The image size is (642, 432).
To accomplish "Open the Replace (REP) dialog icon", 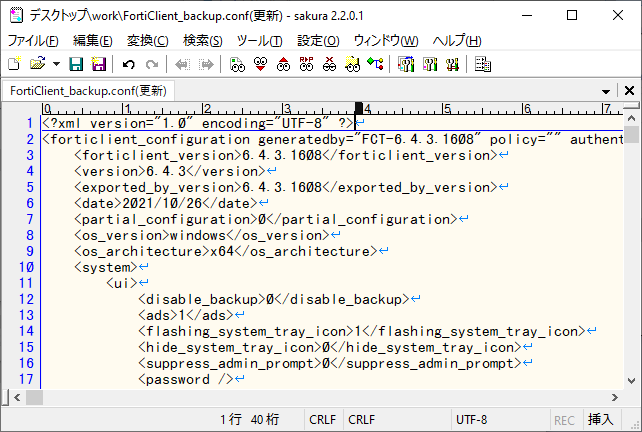I will (306, 64).
